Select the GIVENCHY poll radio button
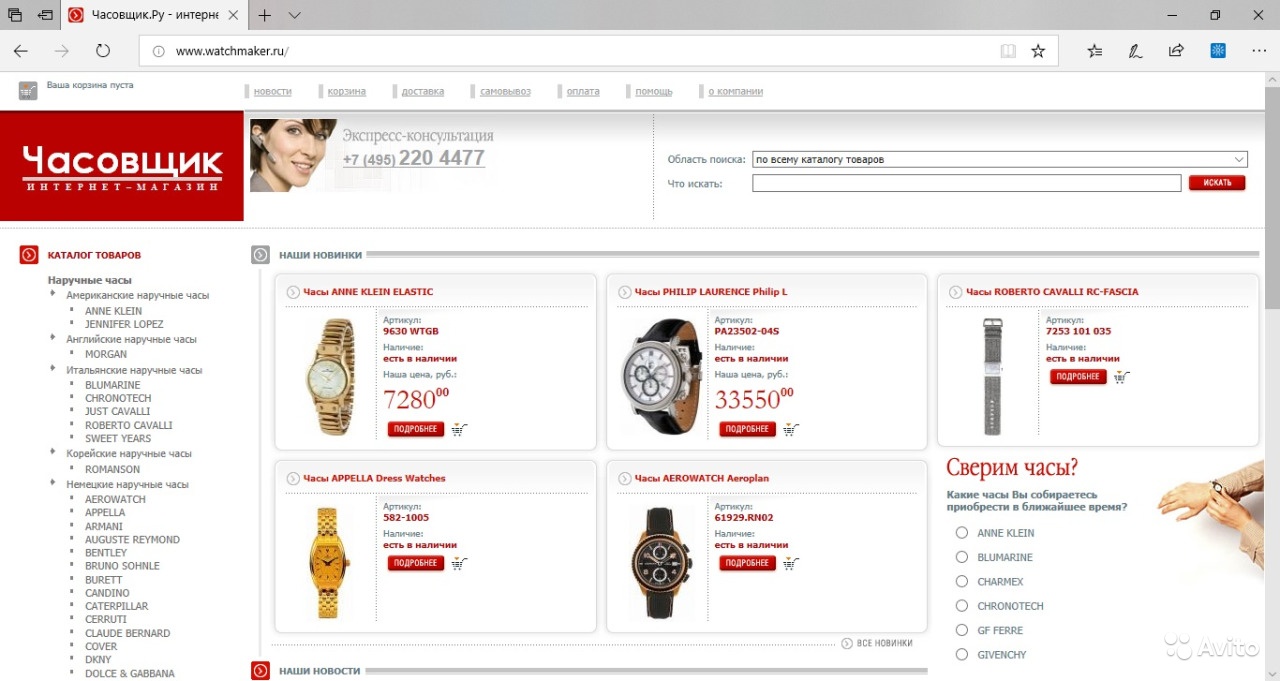Image resolution: width=1280 pixels, height=681 pixels. pyautogui.click(x=962, y=654)
